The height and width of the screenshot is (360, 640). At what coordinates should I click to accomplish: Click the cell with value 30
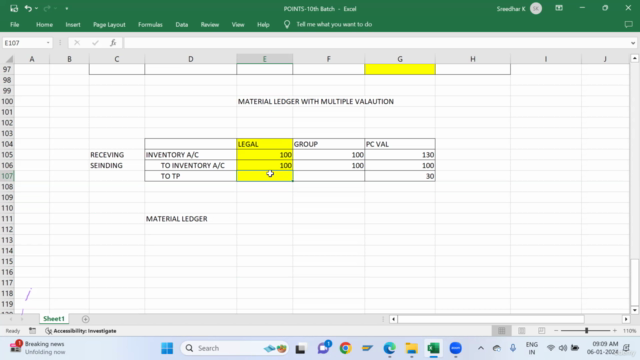pos(400,176)
